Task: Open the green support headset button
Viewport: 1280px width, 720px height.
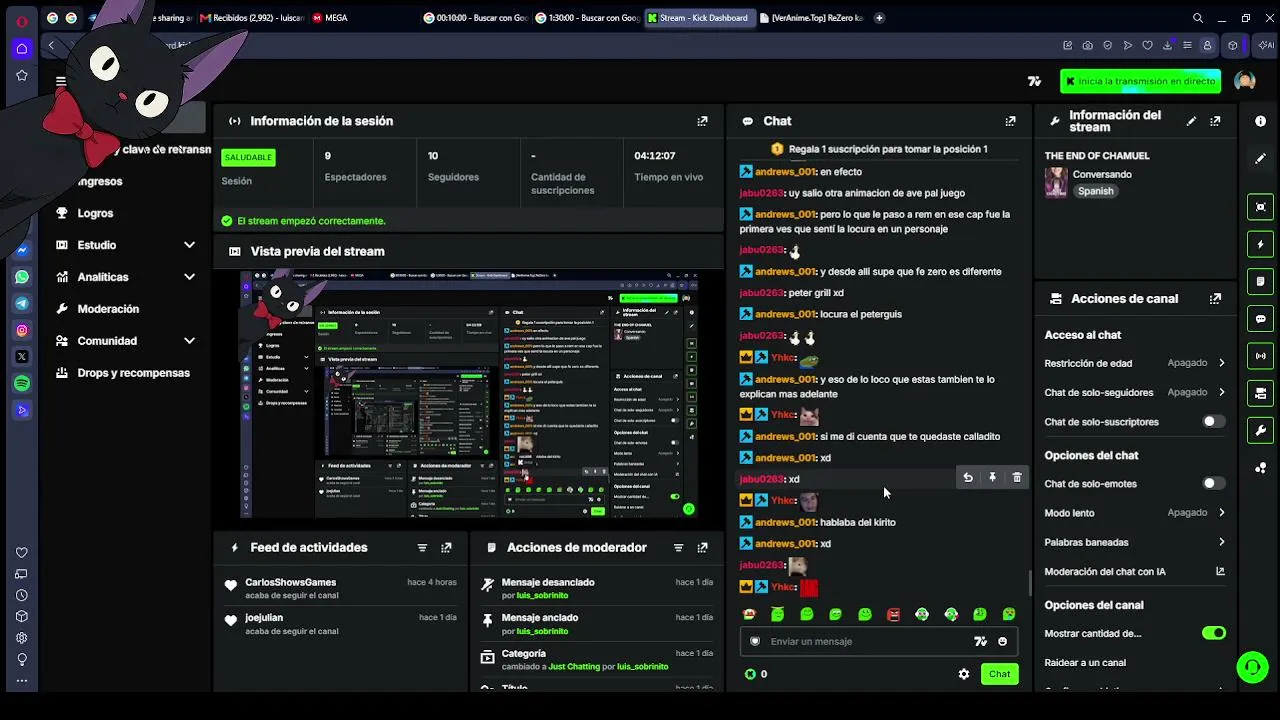Action: click(1252, 667)
